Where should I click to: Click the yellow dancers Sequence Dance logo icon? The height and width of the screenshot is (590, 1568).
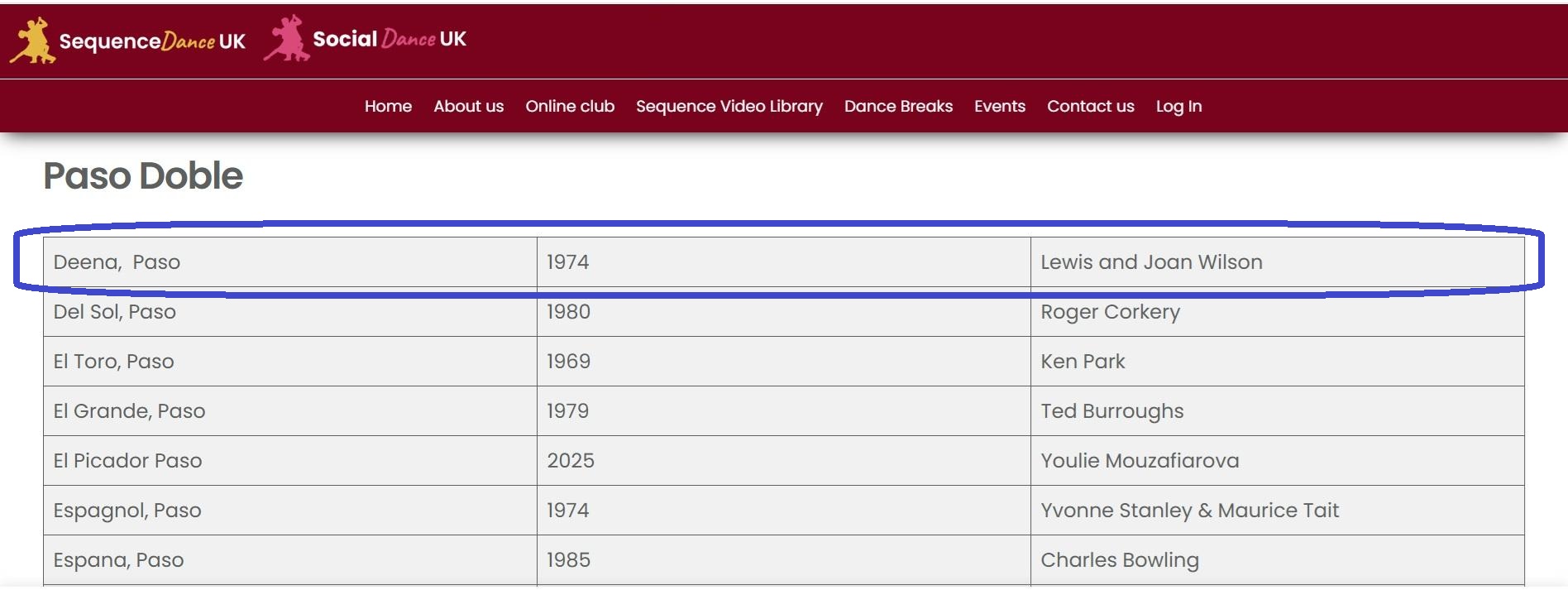click(32, 41)
